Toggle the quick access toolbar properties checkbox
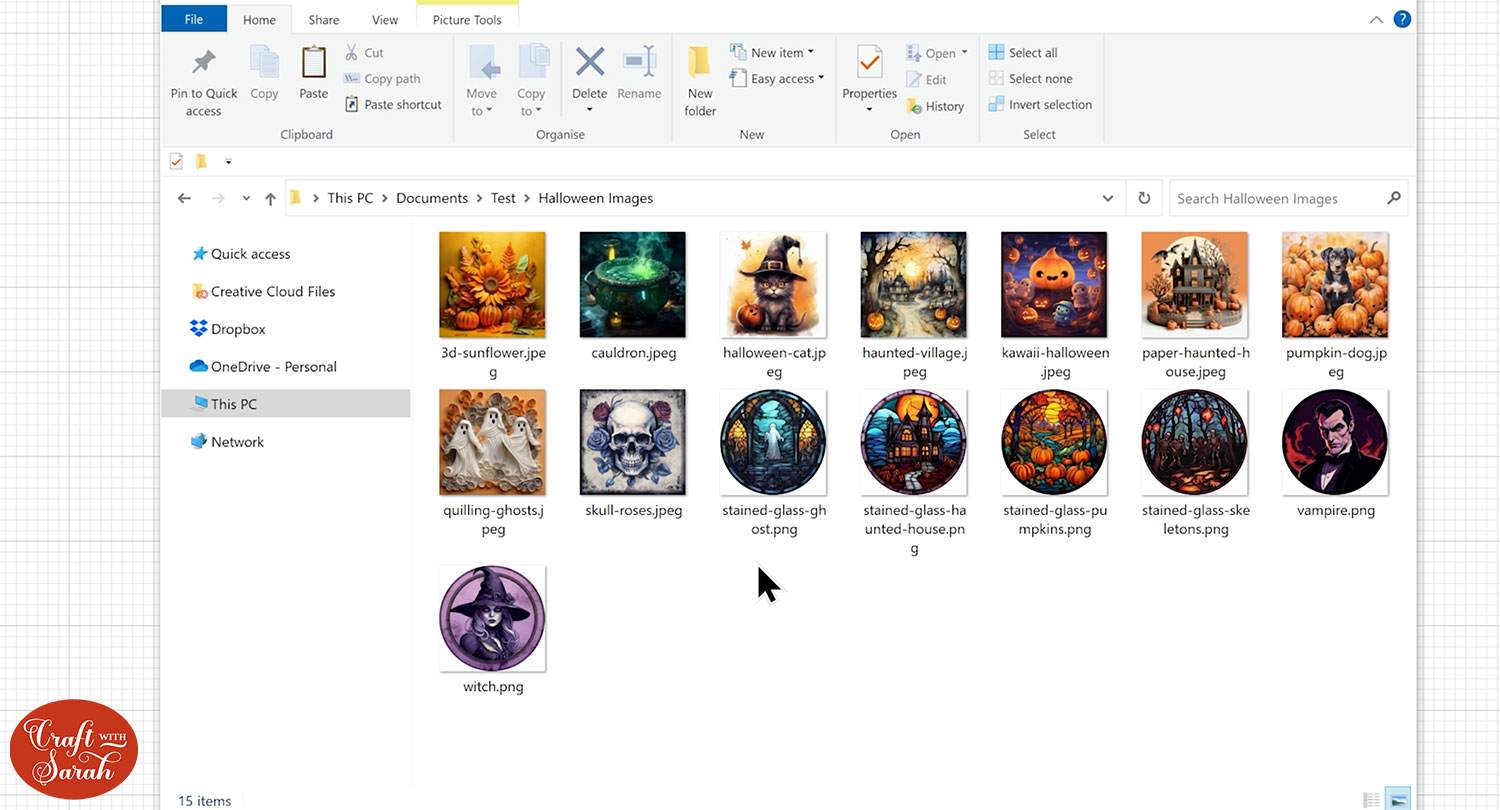This screenshot has height=810, width=1500. pyautogui.click(x=177, y=161)
